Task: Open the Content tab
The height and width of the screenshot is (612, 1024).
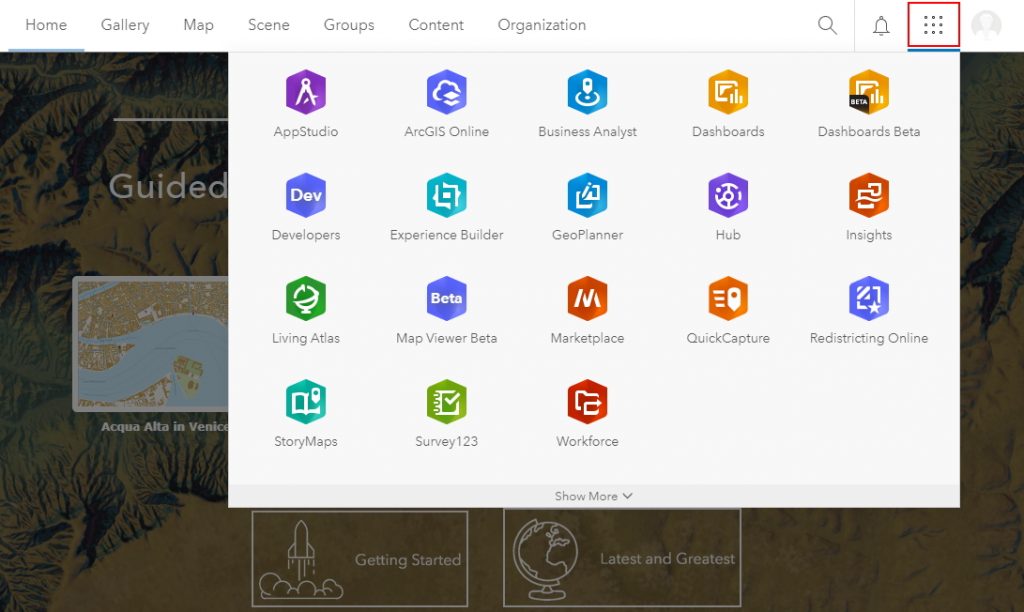Action: tap(436, 25)
